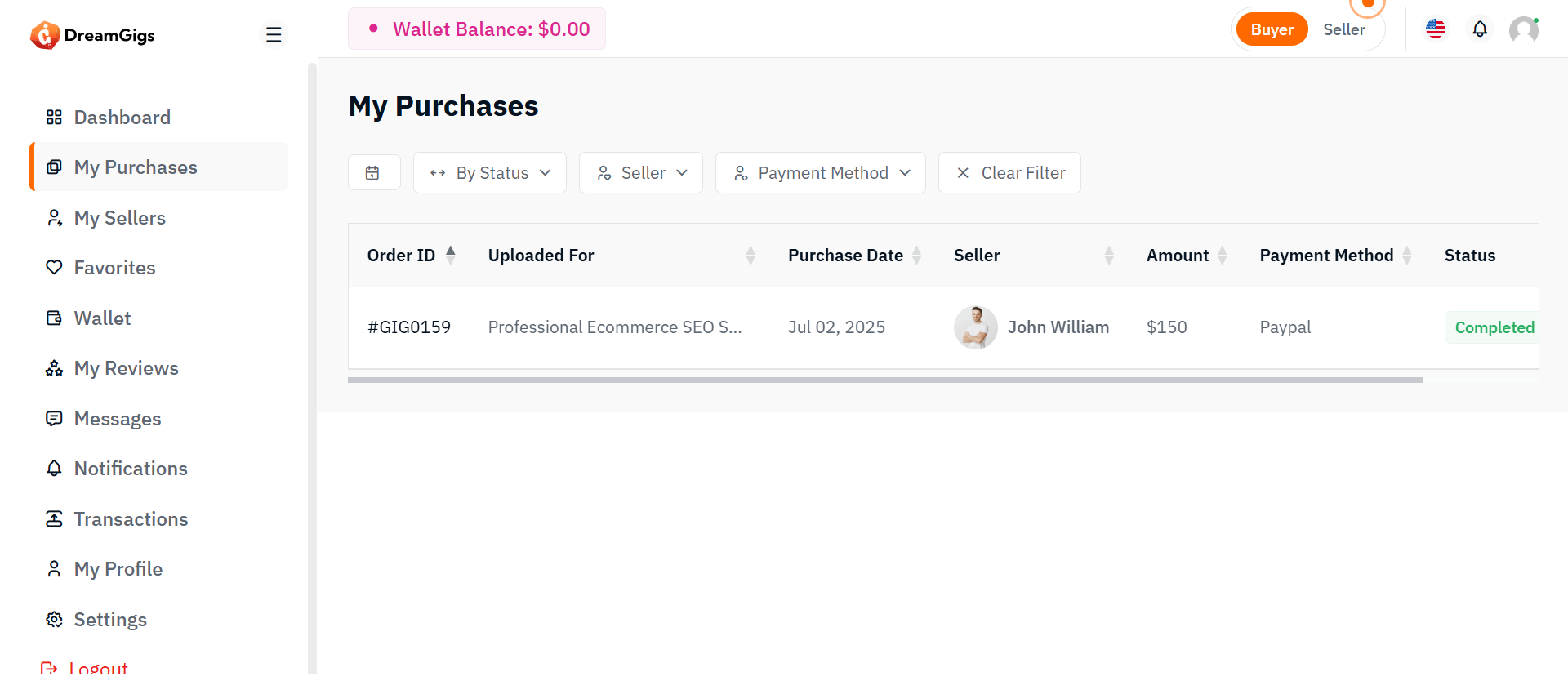Click the calendar date filter icon

click(x=373, y=173)
